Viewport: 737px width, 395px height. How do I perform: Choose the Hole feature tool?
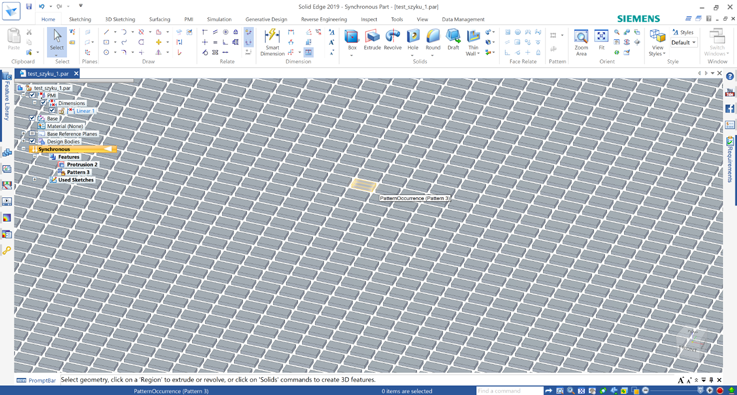pos(413,40)
